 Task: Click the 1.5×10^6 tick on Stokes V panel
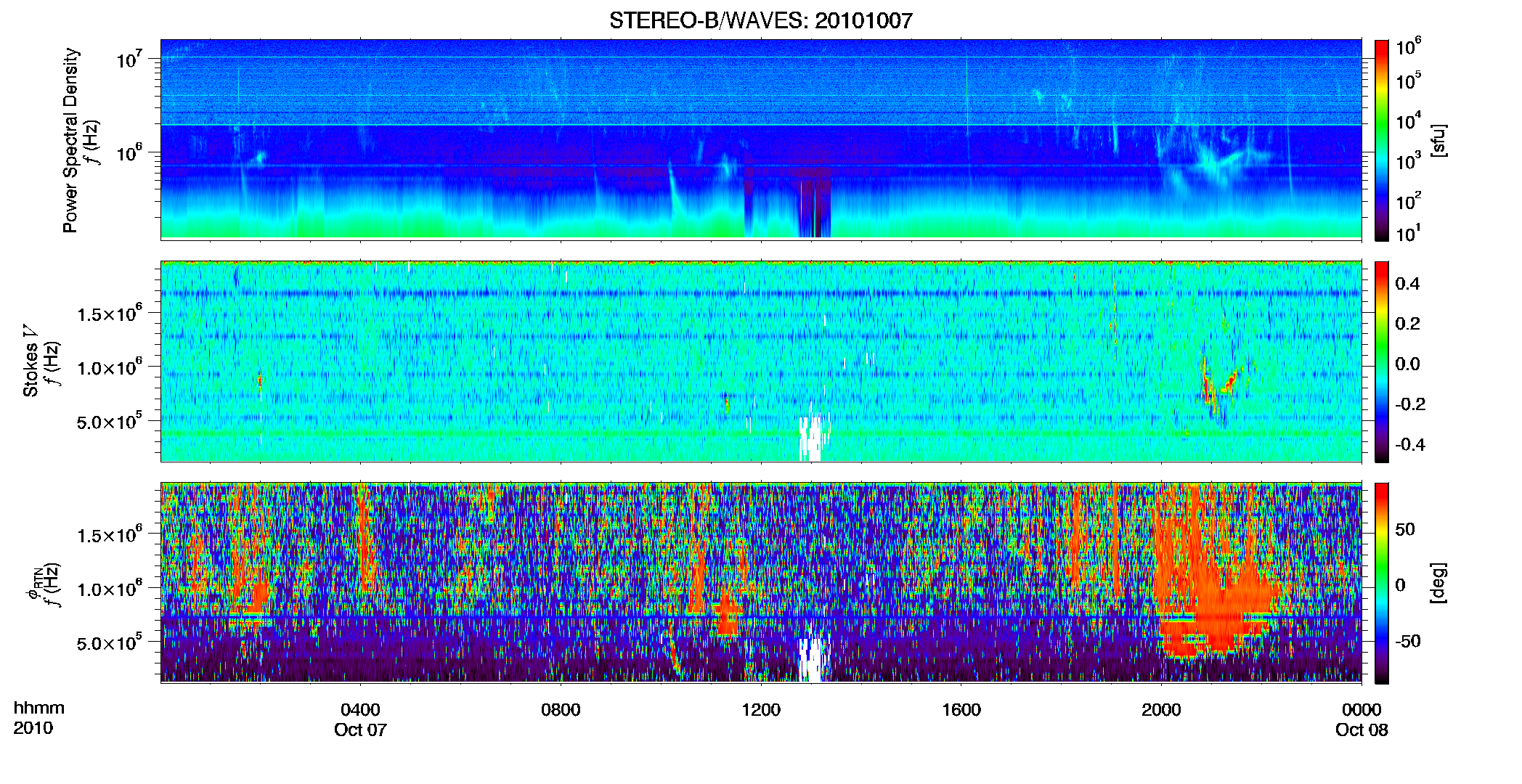pyautogui.click(x=109, y=313)
